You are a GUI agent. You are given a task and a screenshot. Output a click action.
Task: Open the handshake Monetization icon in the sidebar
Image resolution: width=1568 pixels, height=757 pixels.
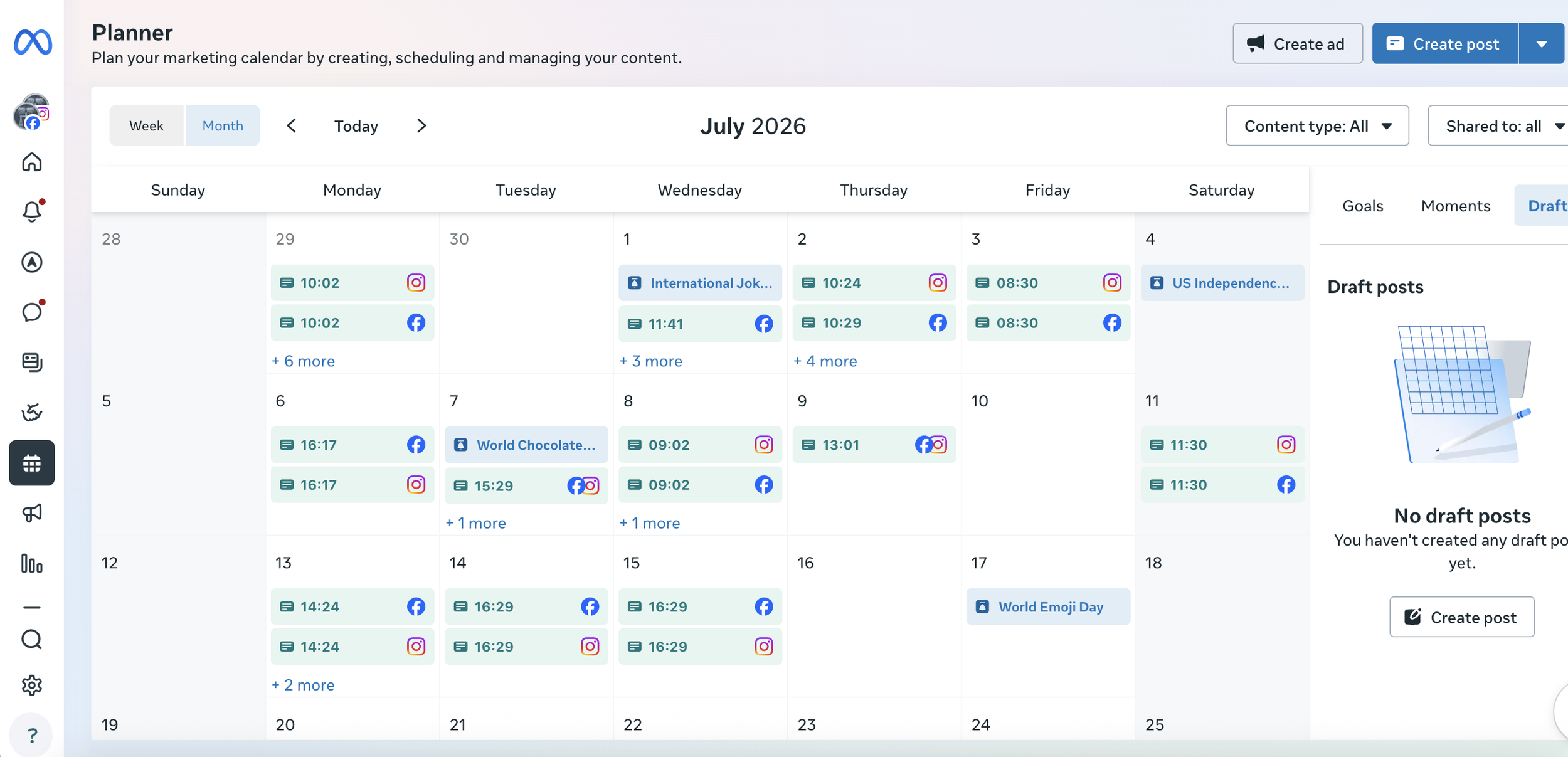click(x=32, y=412)
